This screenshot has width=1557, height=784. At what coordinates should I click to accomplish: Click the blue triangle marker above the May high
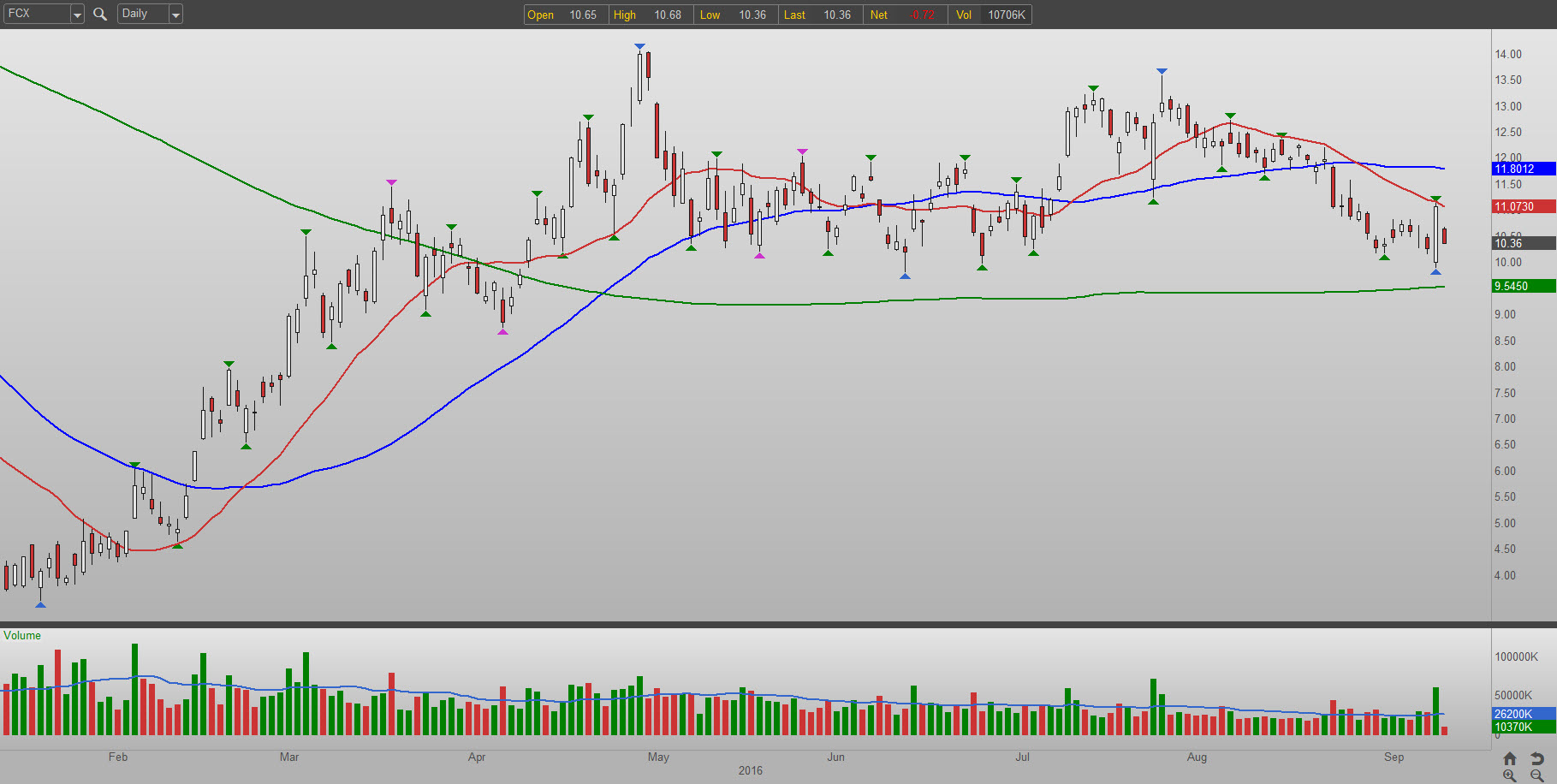pos(639,46)
